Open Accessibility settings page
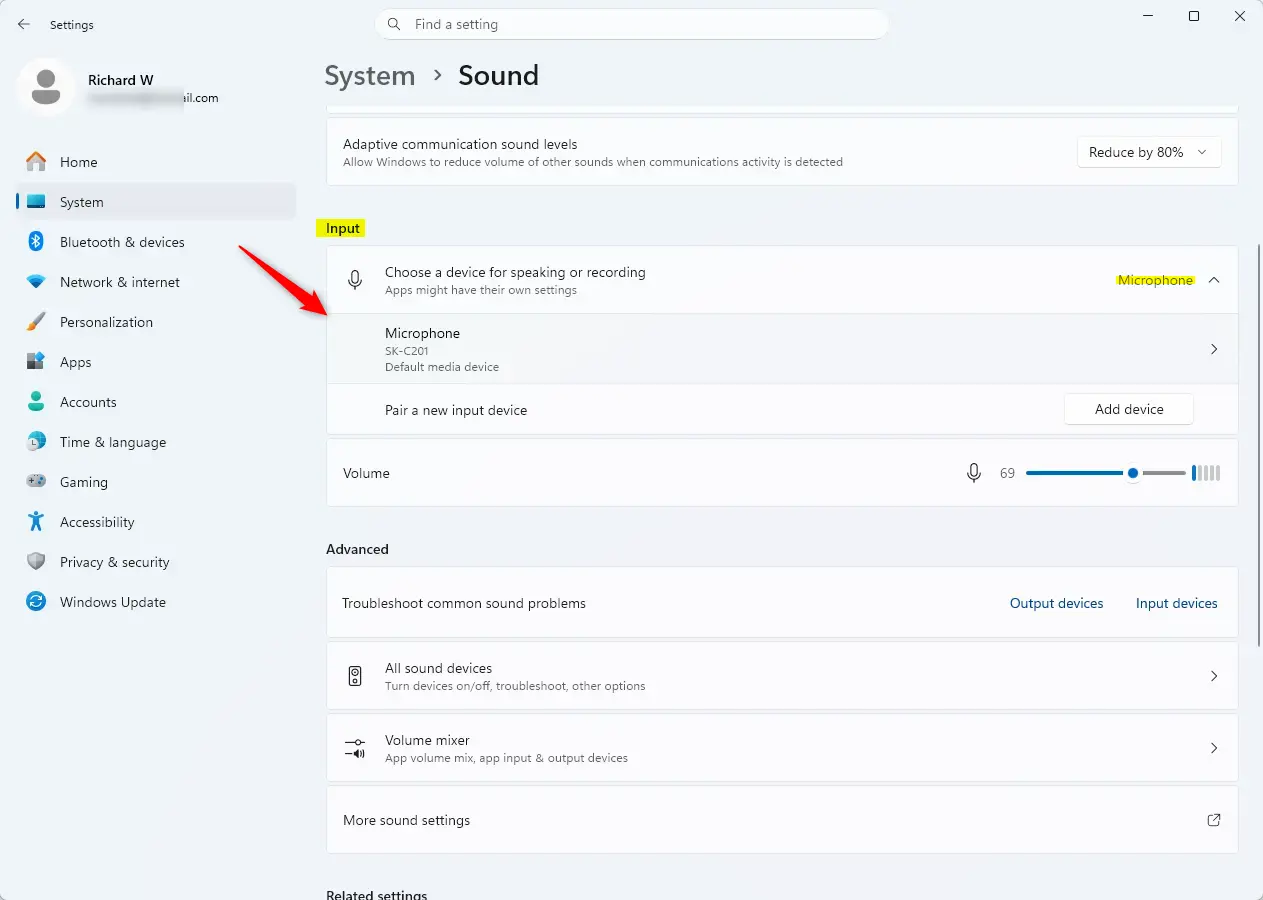Image resolution: width=1263 pixels, height=900 pixels. [156, 522]
